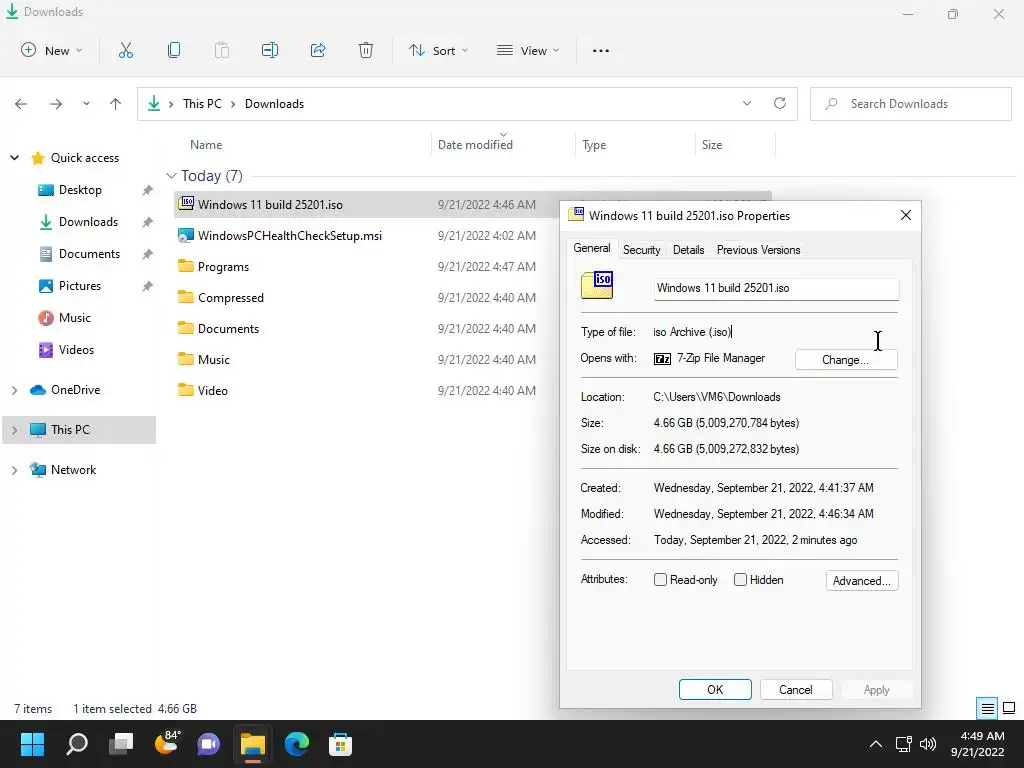Image resolution: width=1024 pixels, height=768 pixels.
Task: Click the Delete trash icon in toolbar
Action: pyautogui.click(x=366, y=50)
